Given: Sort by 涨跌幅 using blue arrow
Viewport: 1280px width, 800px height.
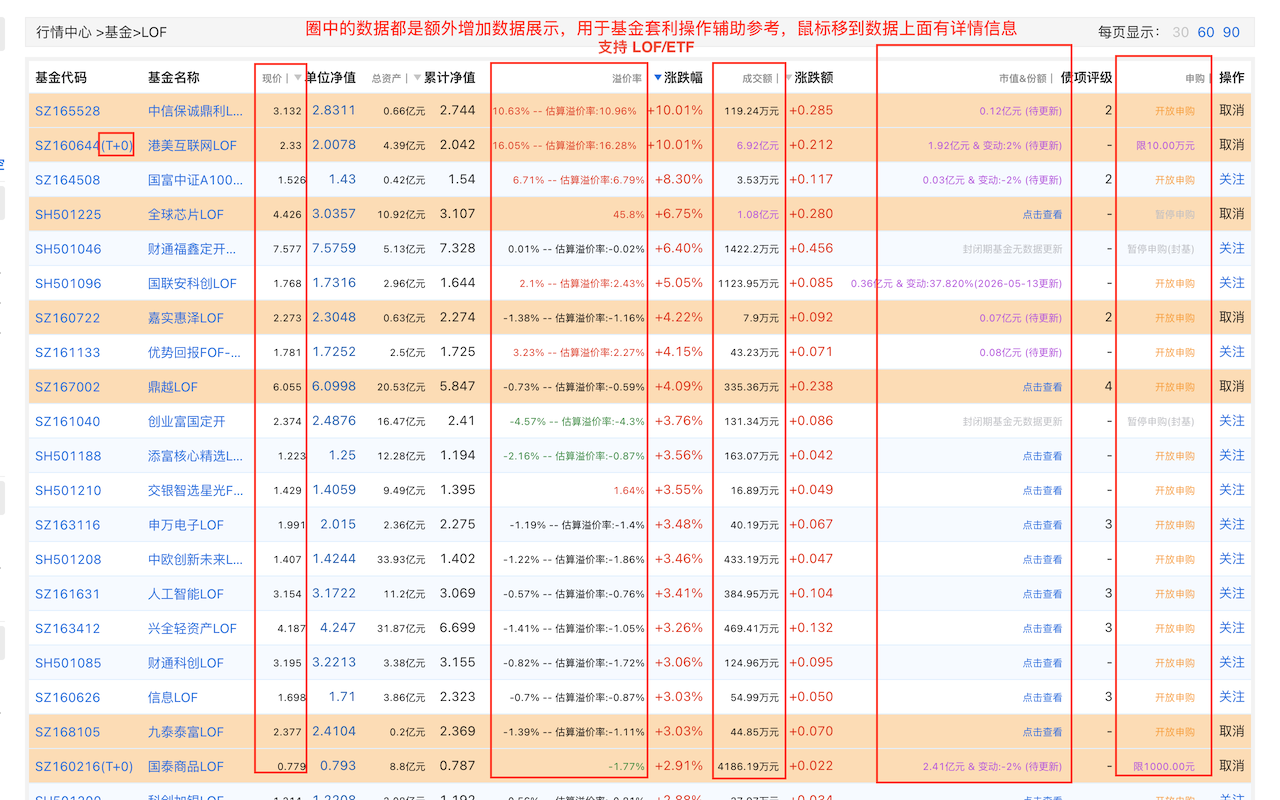Looking at the screenshot, I should [x=657, y=77].
